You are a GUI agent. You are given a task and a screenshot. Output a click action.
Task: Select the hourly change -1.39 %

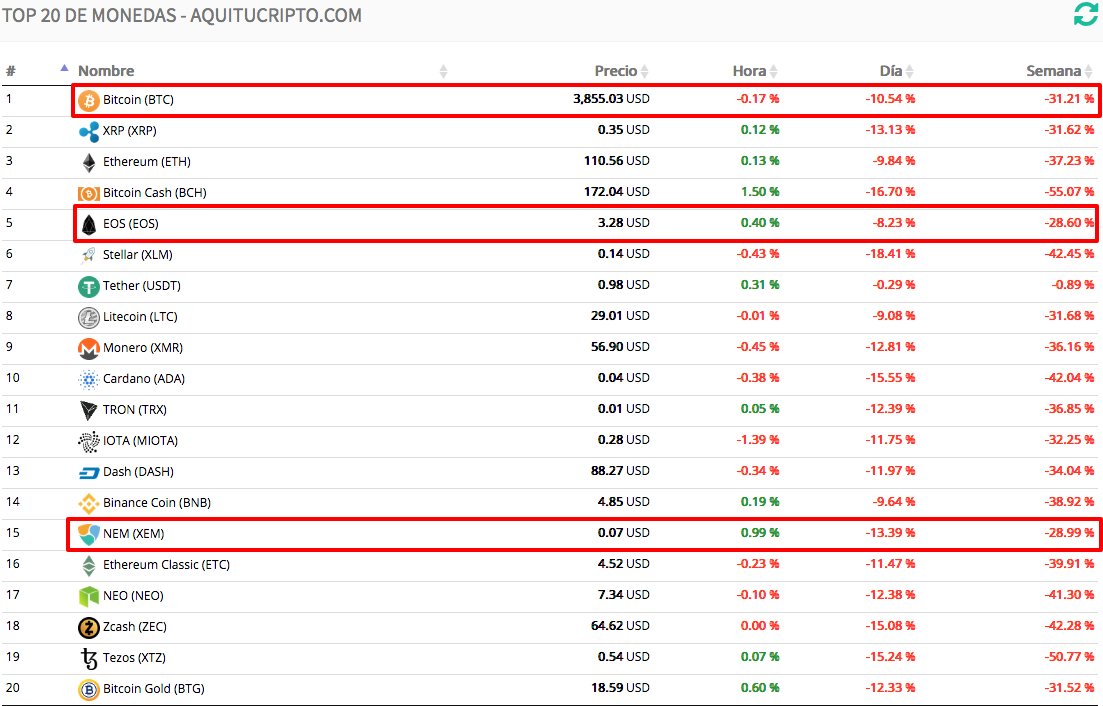click(758, 440)
